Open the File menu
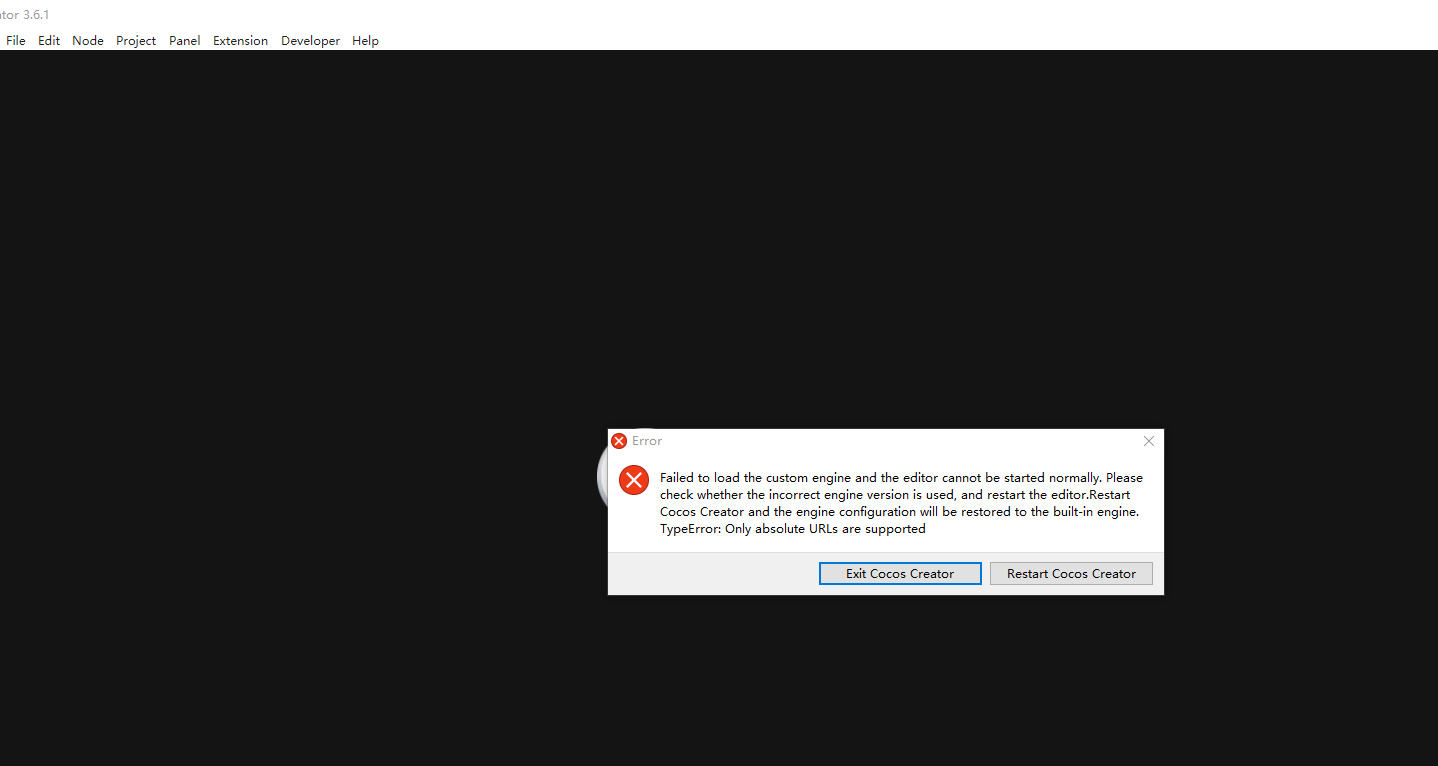The width and height of the screenshot is (1438, 766). tap(16, 41)
